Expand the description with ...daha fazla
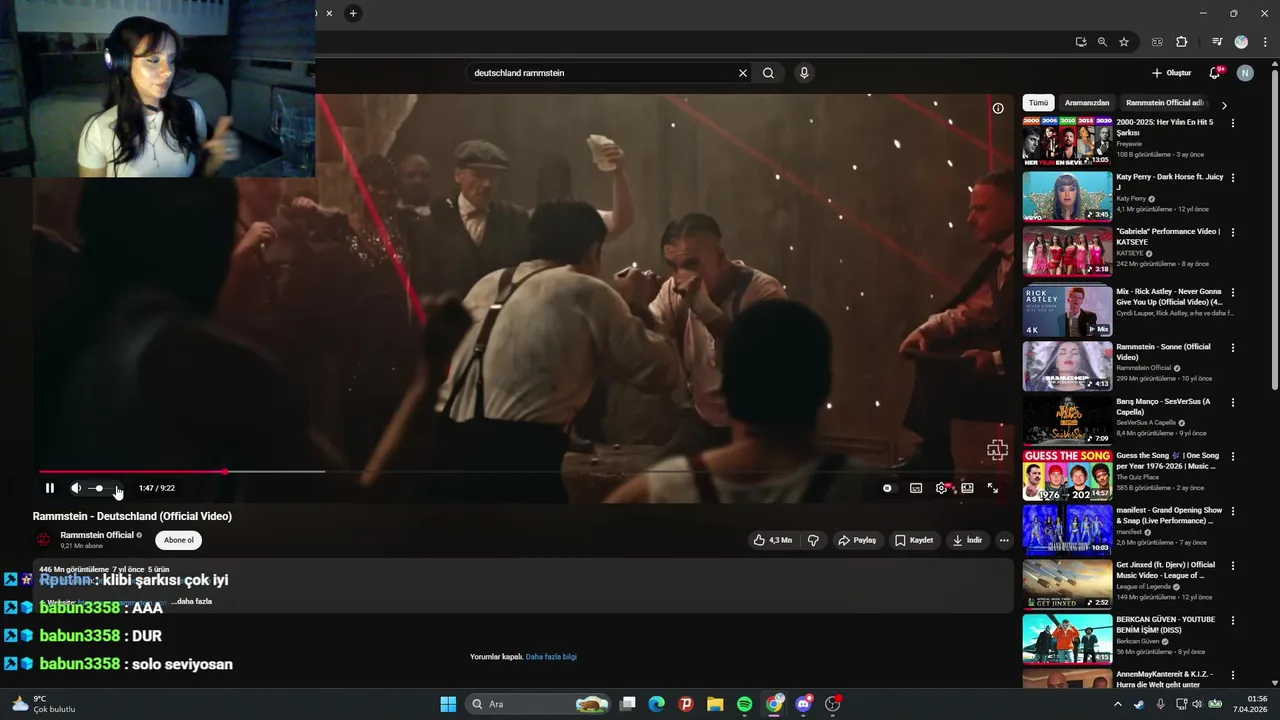Image resolution: width=1280 pixels, height=720 pixels. pos(192,601)
